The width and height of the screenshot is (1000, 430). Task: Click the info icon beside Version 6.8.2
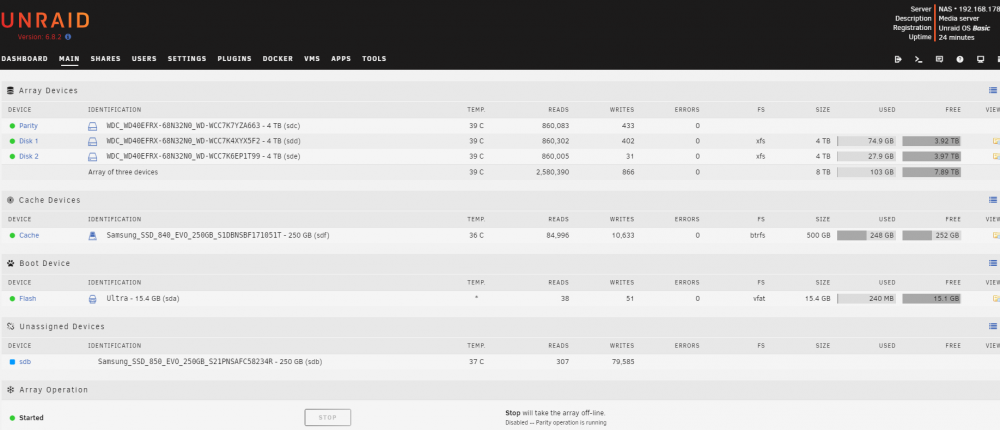click(68, 37)
